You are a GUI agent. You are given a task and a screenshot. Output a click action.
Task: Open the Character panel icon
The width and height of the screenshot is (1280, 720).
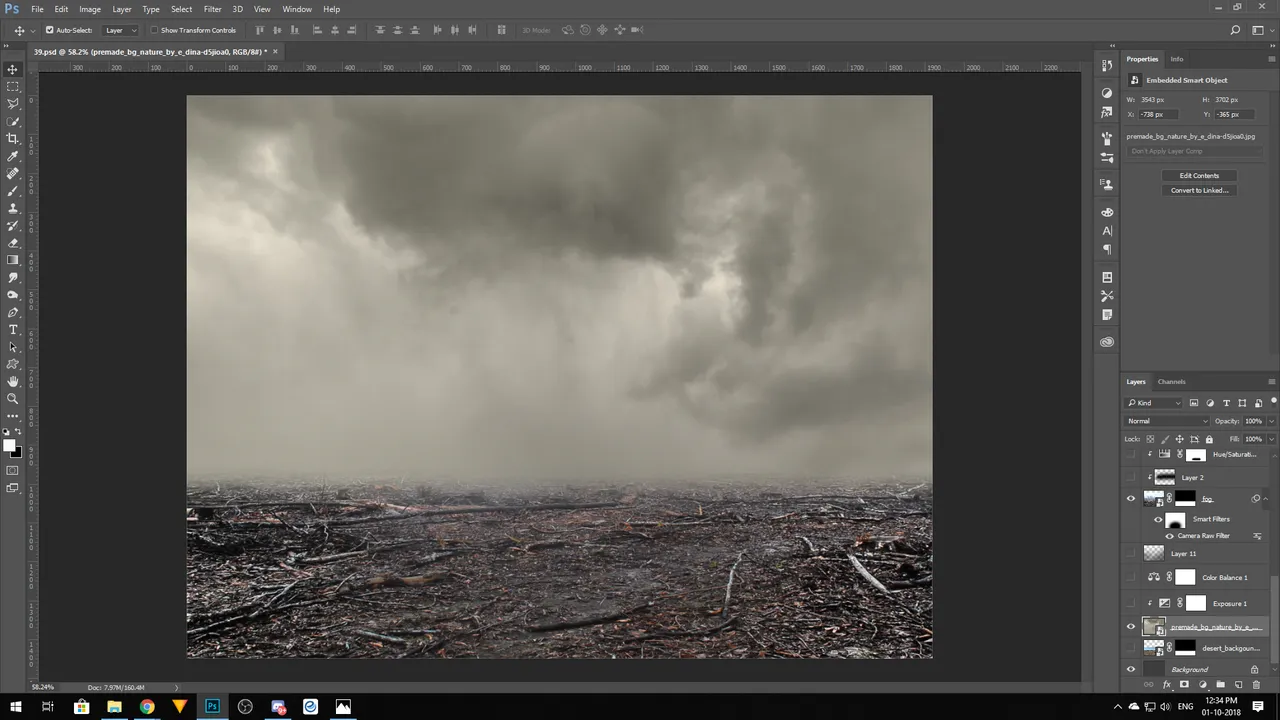click(1107, 231)
